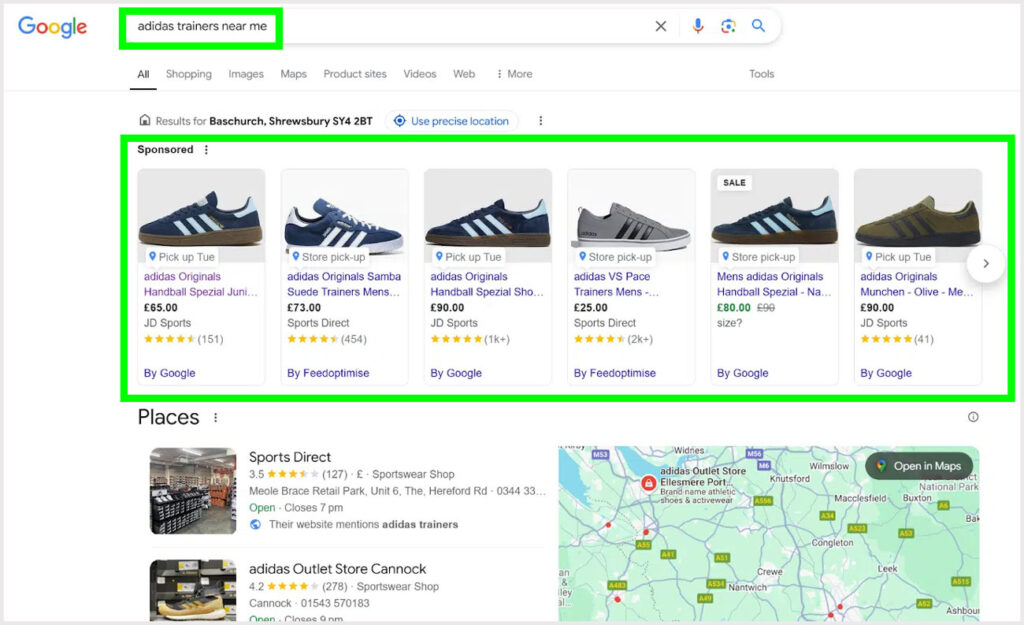Start voice search with microphone icon

698,26
